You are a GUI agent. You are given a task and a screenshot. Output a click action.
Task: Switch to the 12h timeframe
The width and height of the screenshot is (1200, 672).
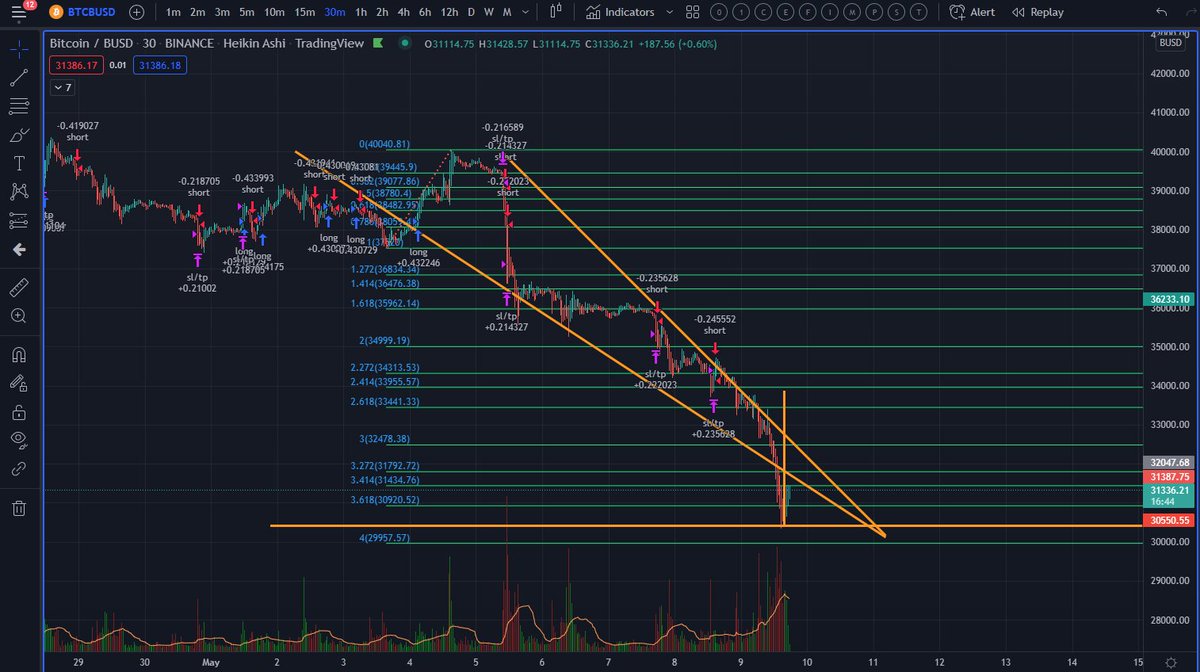click(450, 12)
